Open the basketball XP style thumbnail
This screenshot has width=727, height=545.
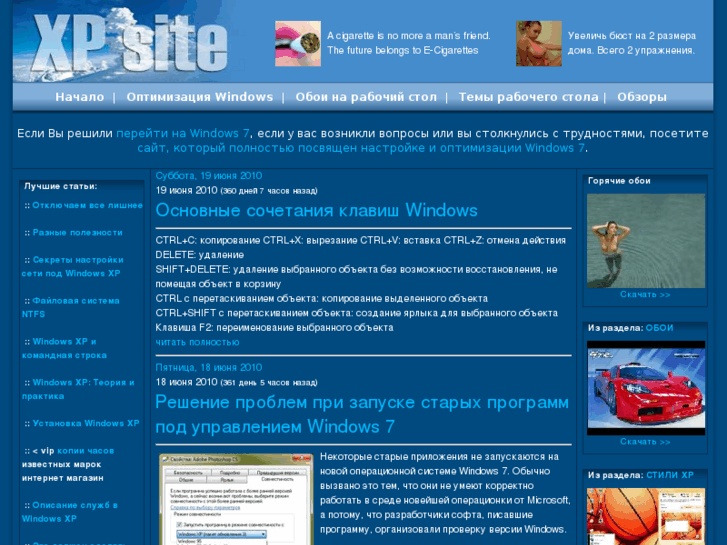click(646, 516)
